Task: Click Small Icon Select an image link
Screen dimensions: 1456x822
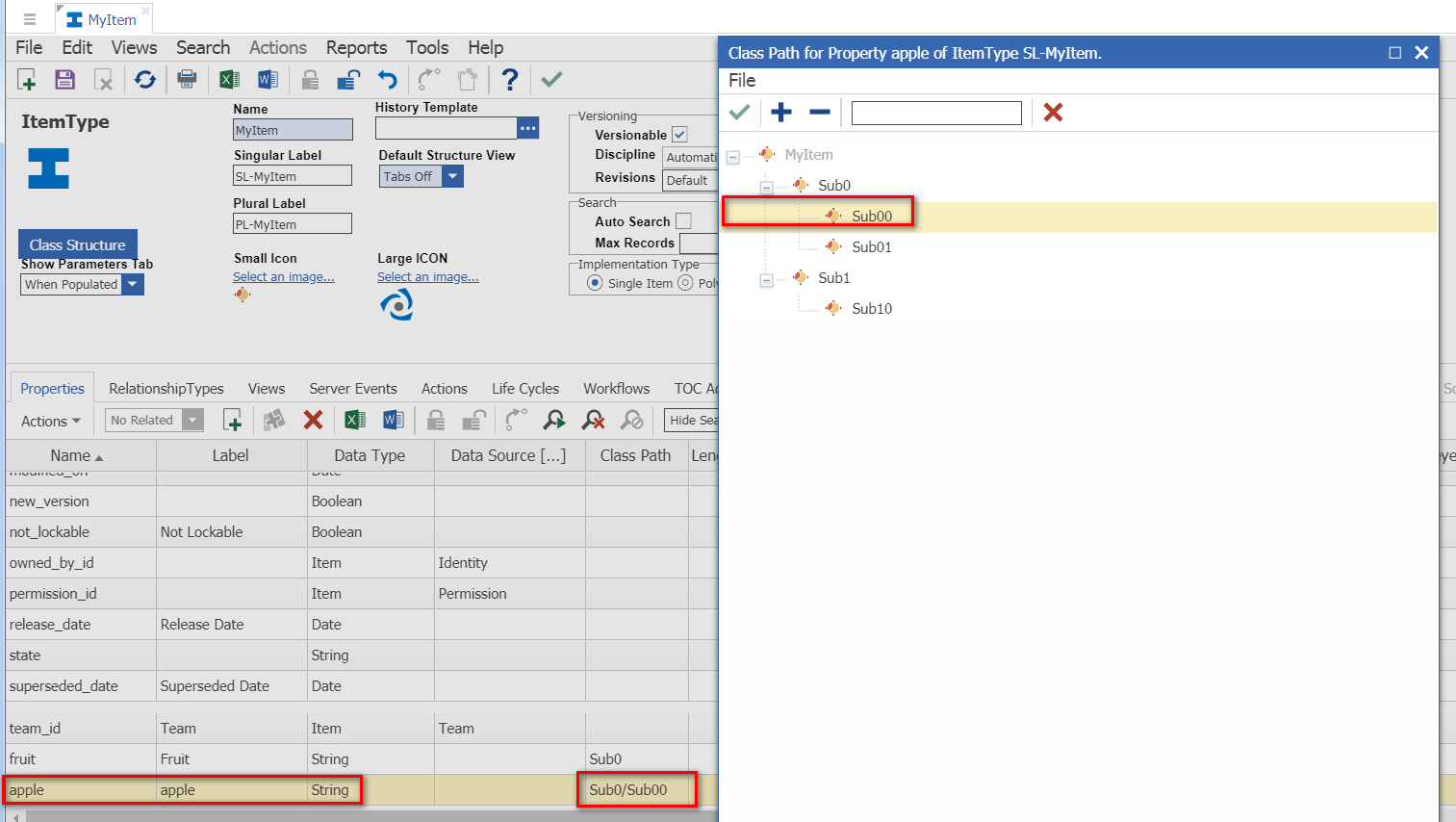Action: [284, 276]
